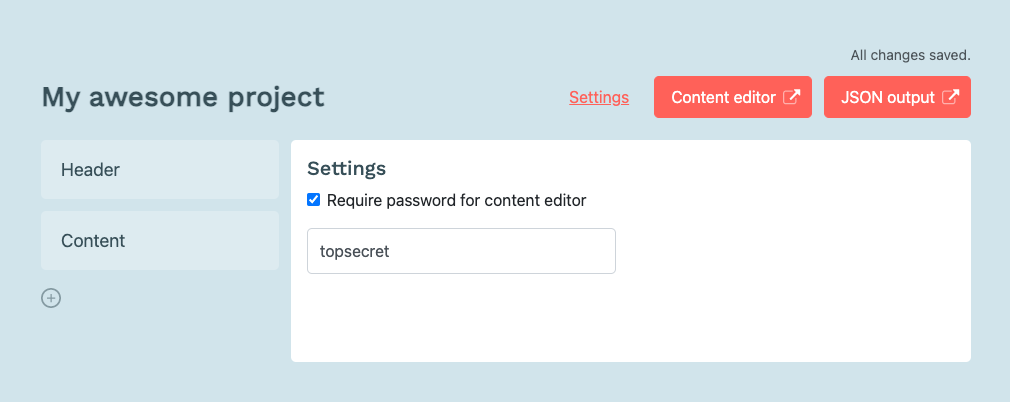The width and height of the screenshot is (1010, 402).
Task: Click the 'Content editor' button text
Action: 723,97
